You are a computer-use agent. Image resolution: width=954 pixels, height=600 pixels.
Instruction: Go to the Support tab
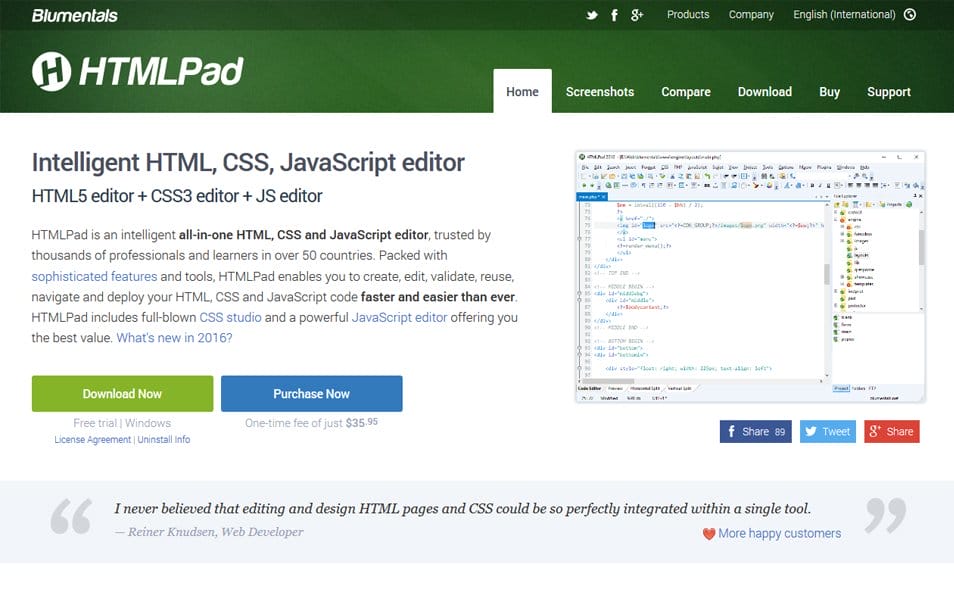click(x=888, y=92)
